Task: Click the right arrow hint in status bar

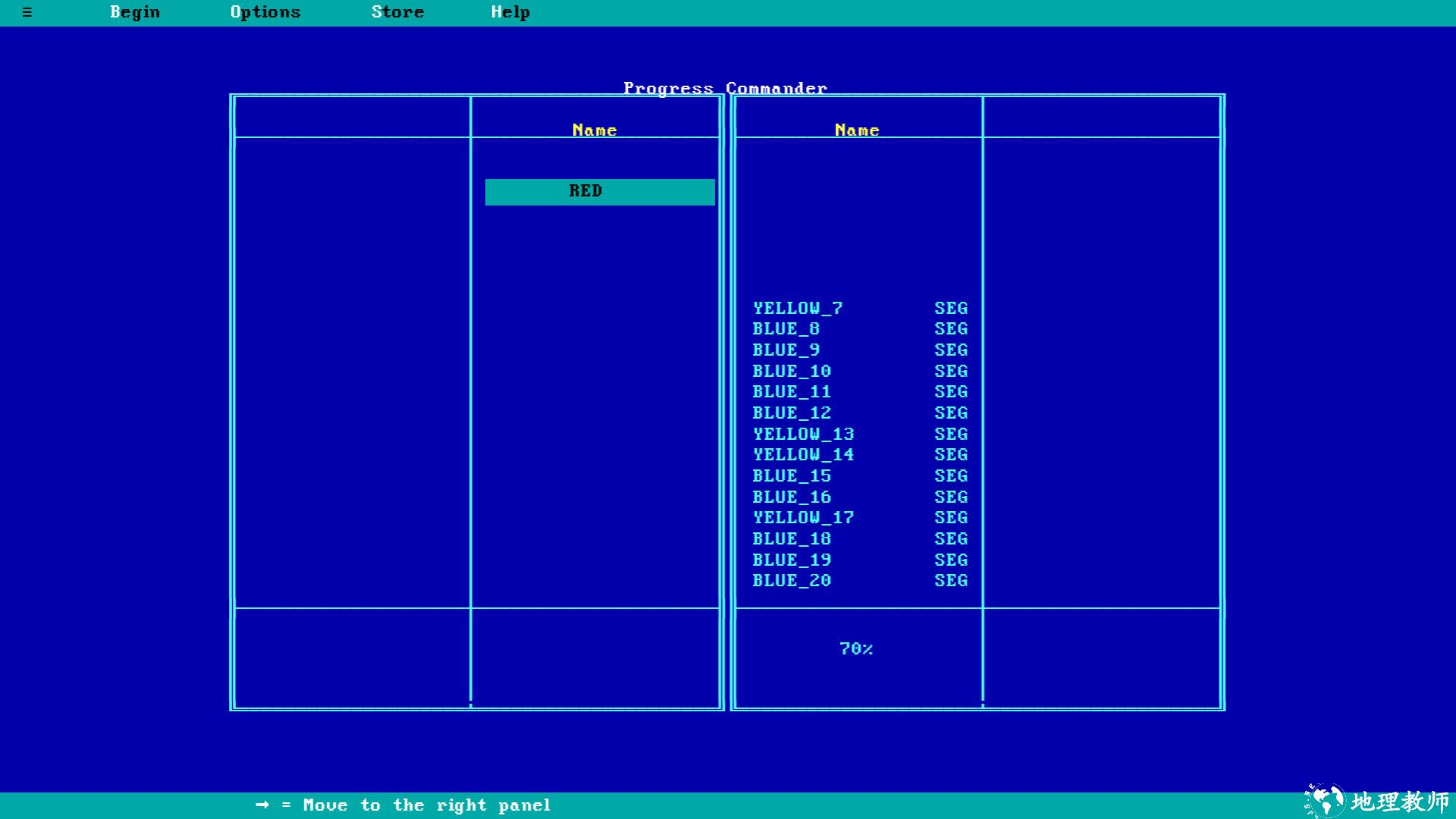Action: tap(262, 805)
